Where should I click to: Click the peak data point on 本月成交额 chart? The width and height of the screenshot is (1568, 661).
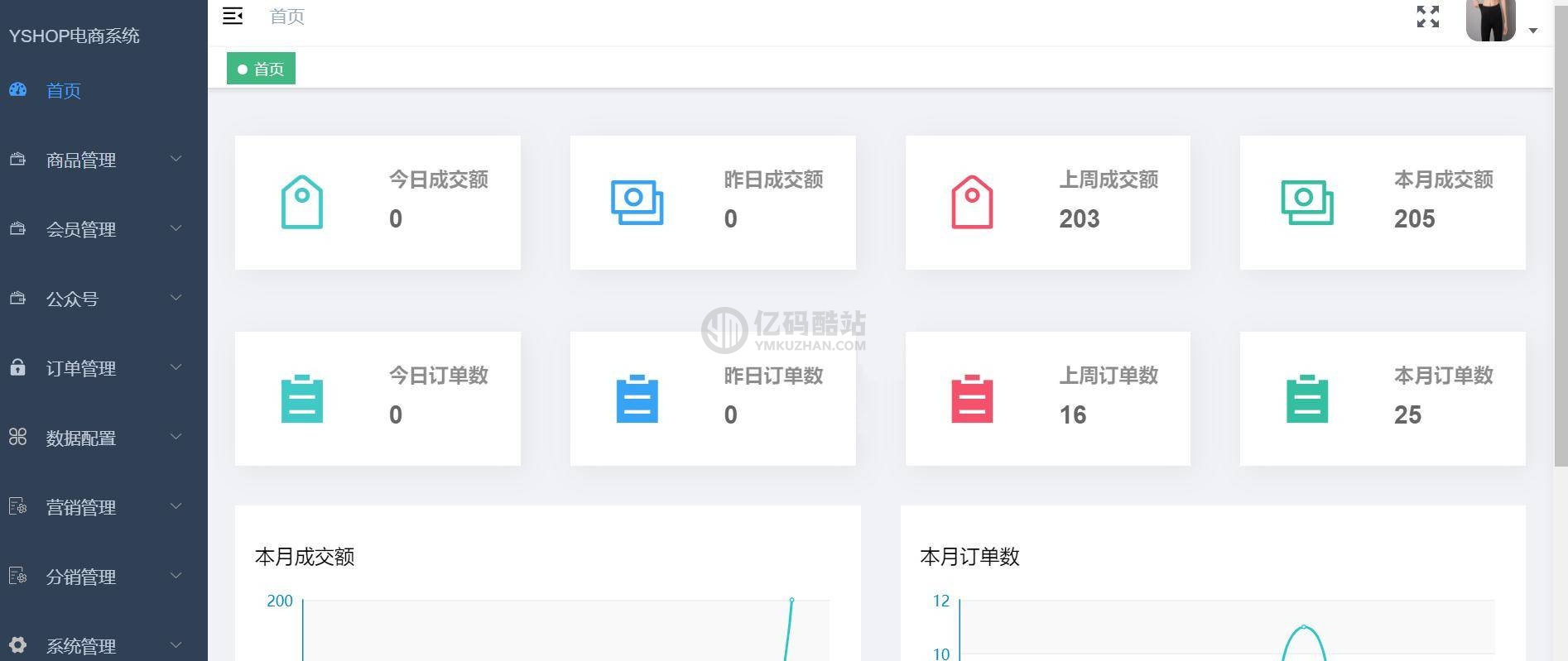[x=792, y=600]
